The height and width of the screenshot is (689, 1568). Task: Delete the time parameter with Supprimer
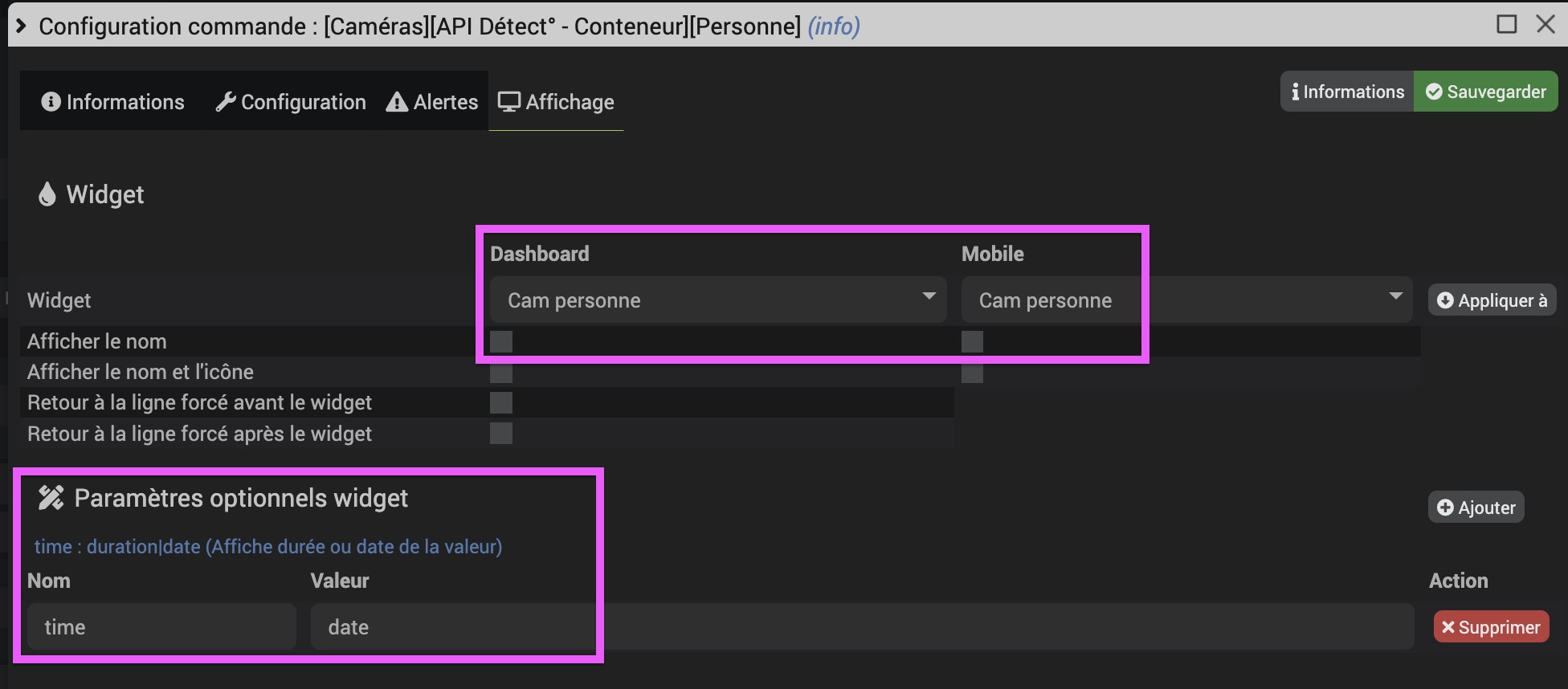coord(1491,627)
